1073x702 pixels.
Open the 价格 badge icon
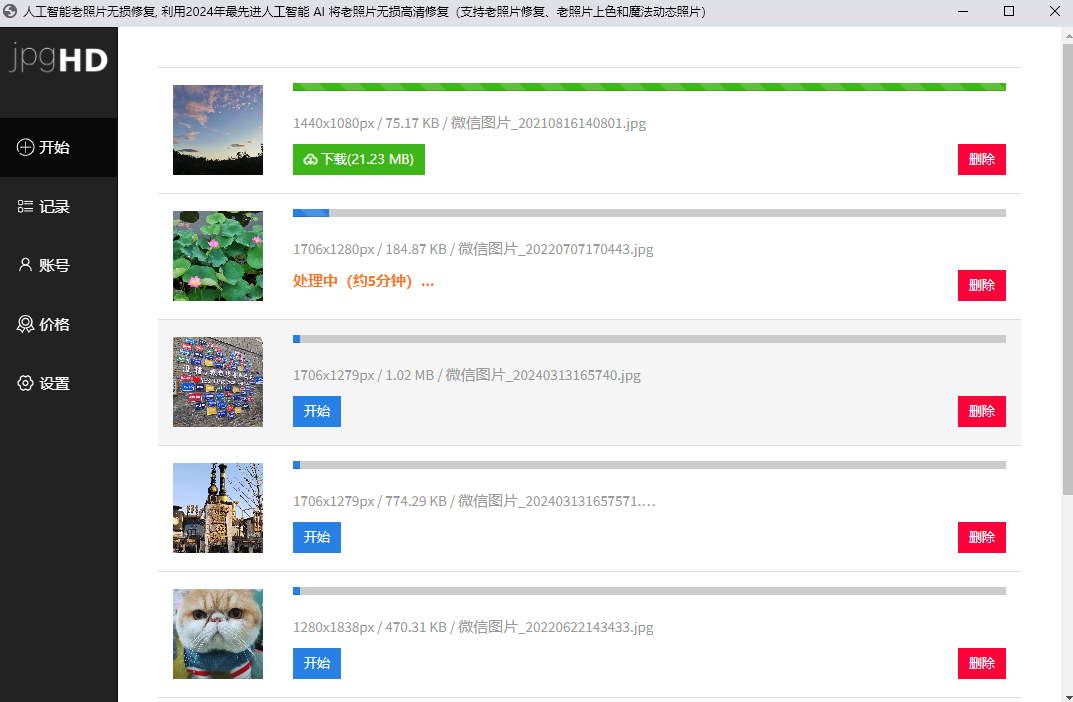click(x=25, y=324)
